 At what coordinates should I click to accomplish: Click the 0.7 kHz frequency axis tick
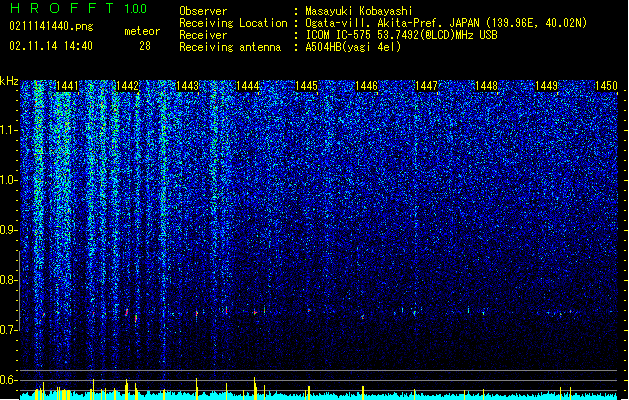click(10, 330)
